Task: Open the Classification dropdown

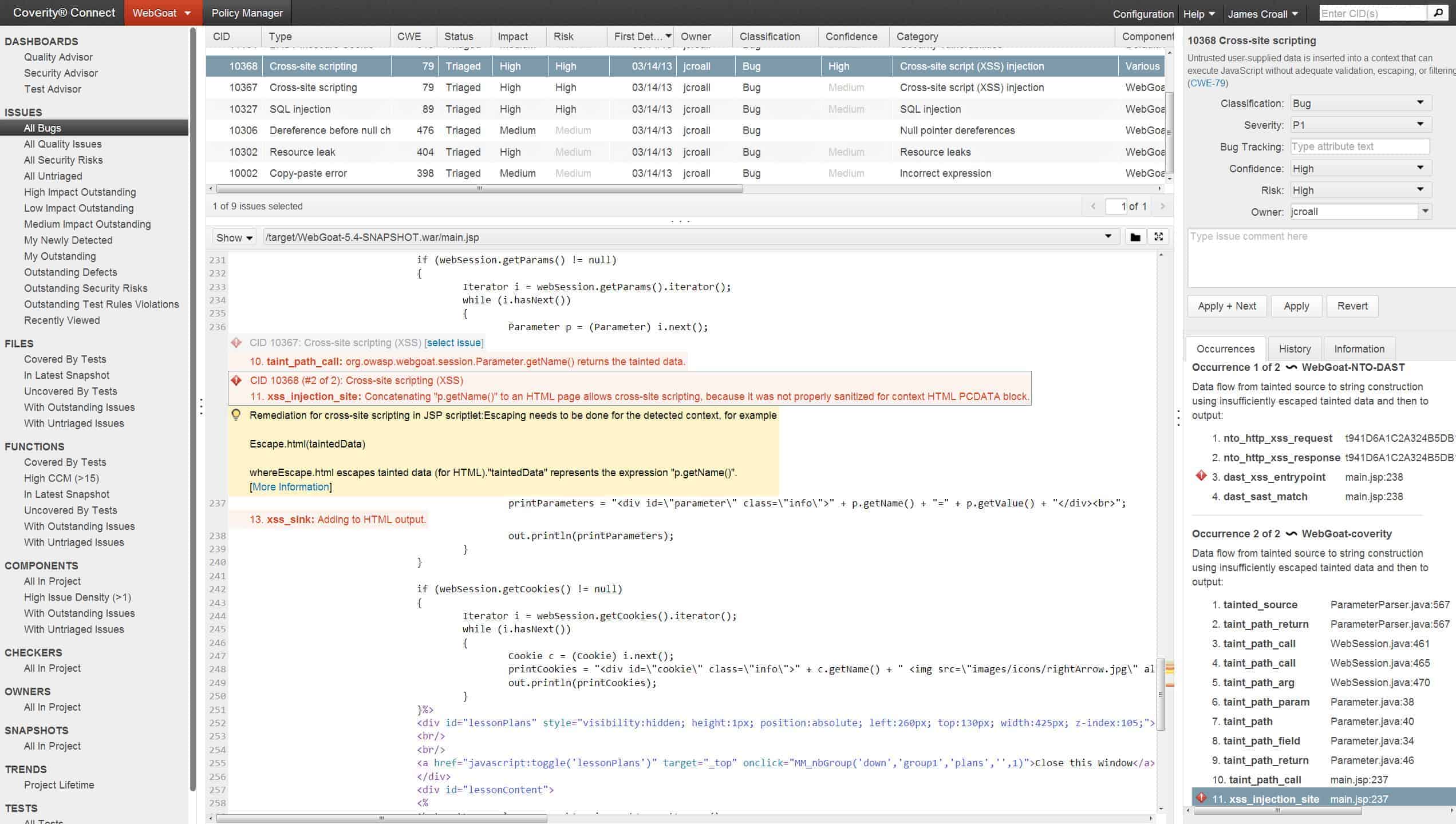Action: coord(1360,103)
